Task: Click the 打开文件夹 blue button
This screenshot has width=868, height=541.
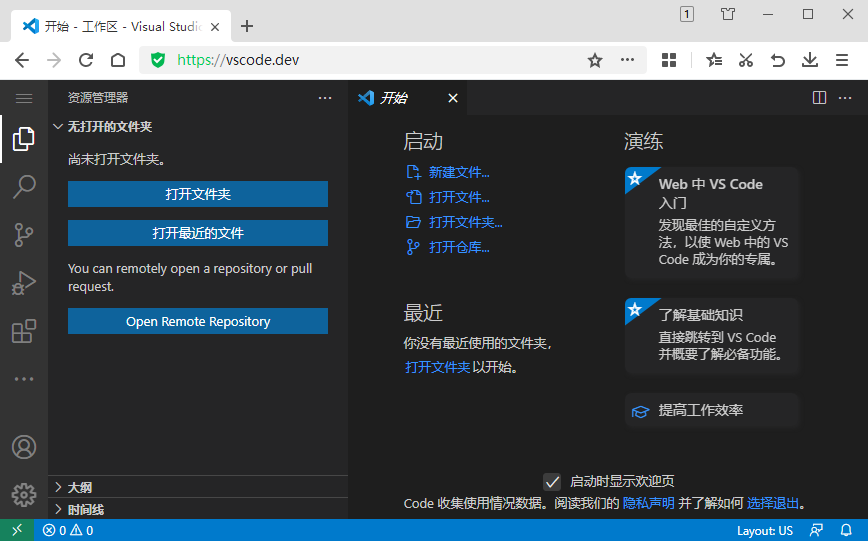Action: [x=198, y=194]
